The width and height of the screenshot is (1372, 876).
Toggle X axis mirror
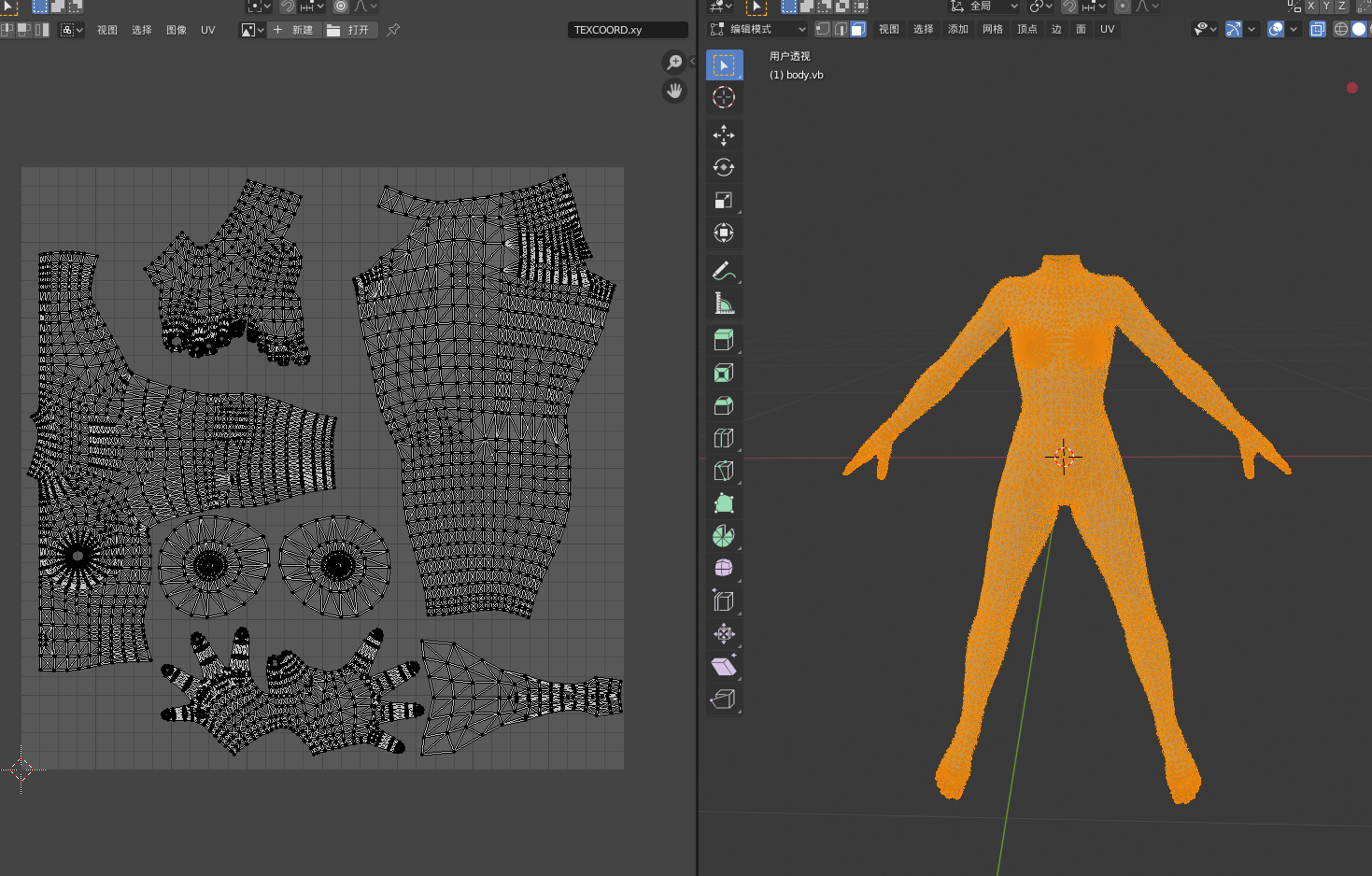pos(1310,6)
